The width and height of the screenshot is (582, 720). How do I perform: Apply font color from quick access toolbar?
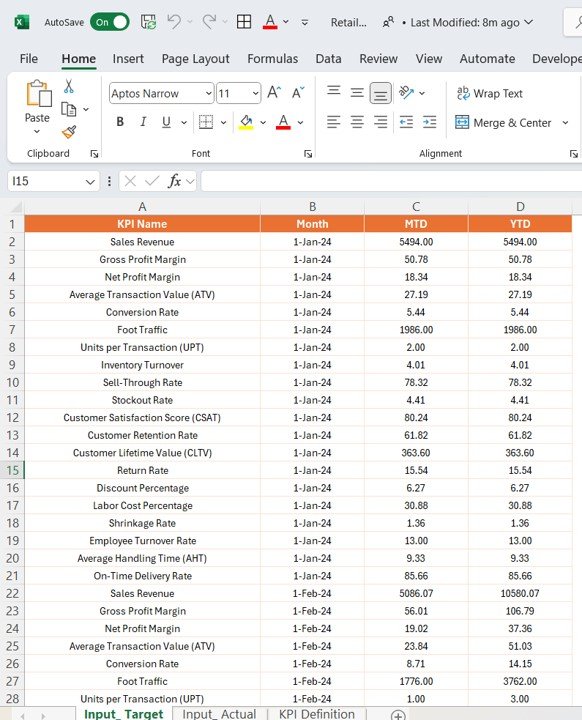click(x=270, y=22)
